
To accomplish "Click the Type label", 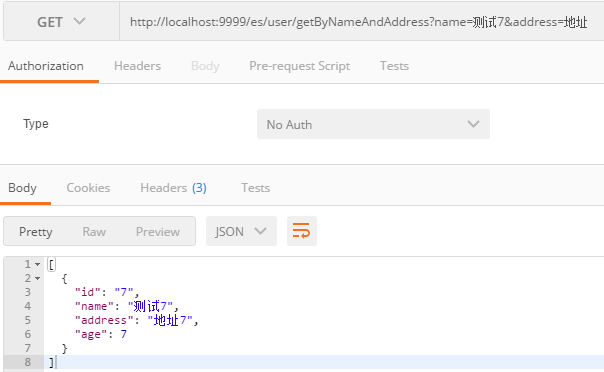I will coord(36,124).
